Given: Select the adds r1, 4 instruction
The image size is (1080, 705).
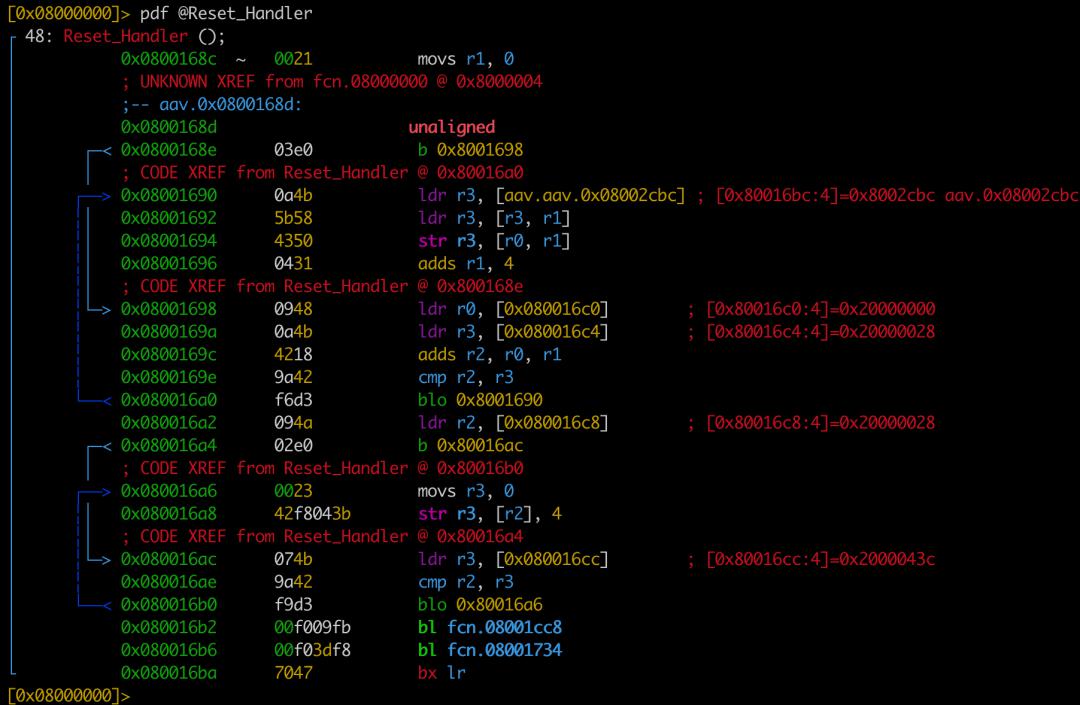Looking at the screenshot, I should point(466,263).
